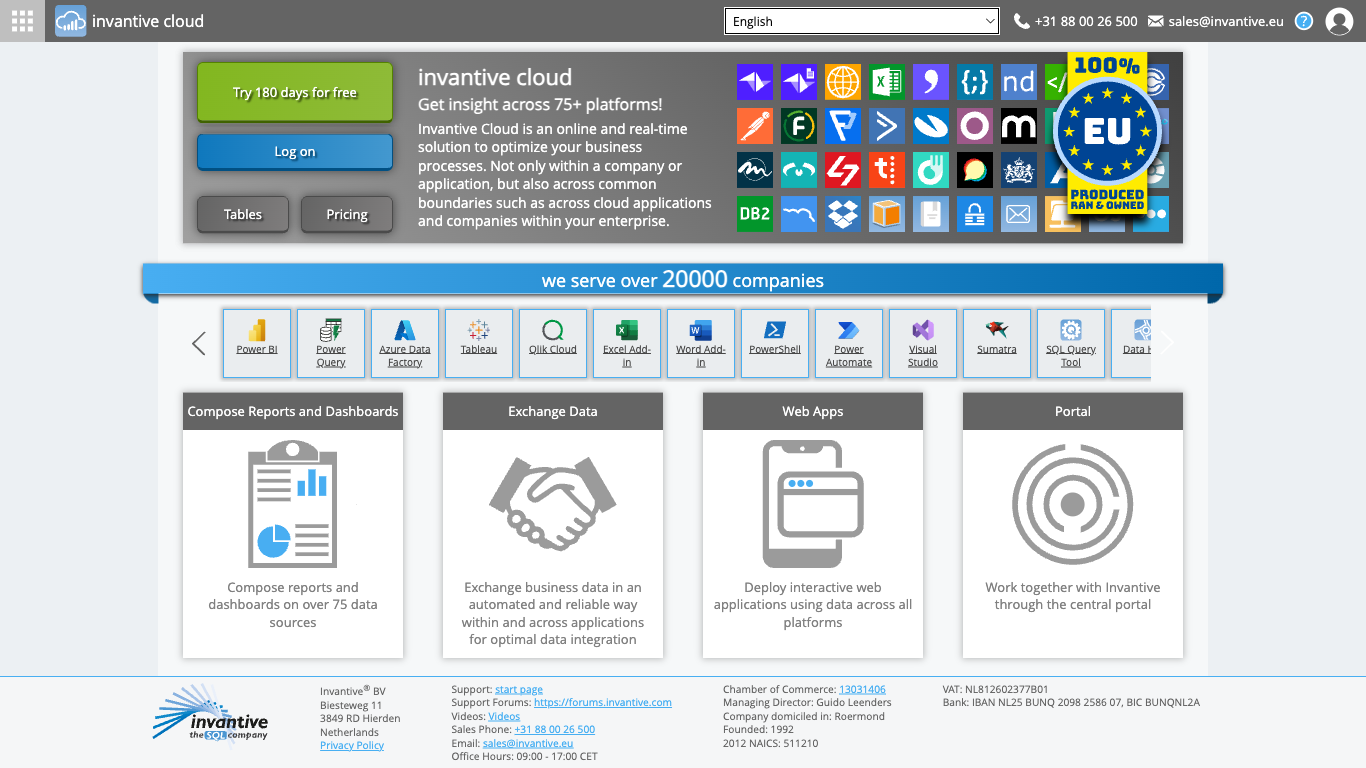Click the 100% EU produced badge
Image resolution: width=1366 pixels, height=768 pixels.
(1107, 132)
